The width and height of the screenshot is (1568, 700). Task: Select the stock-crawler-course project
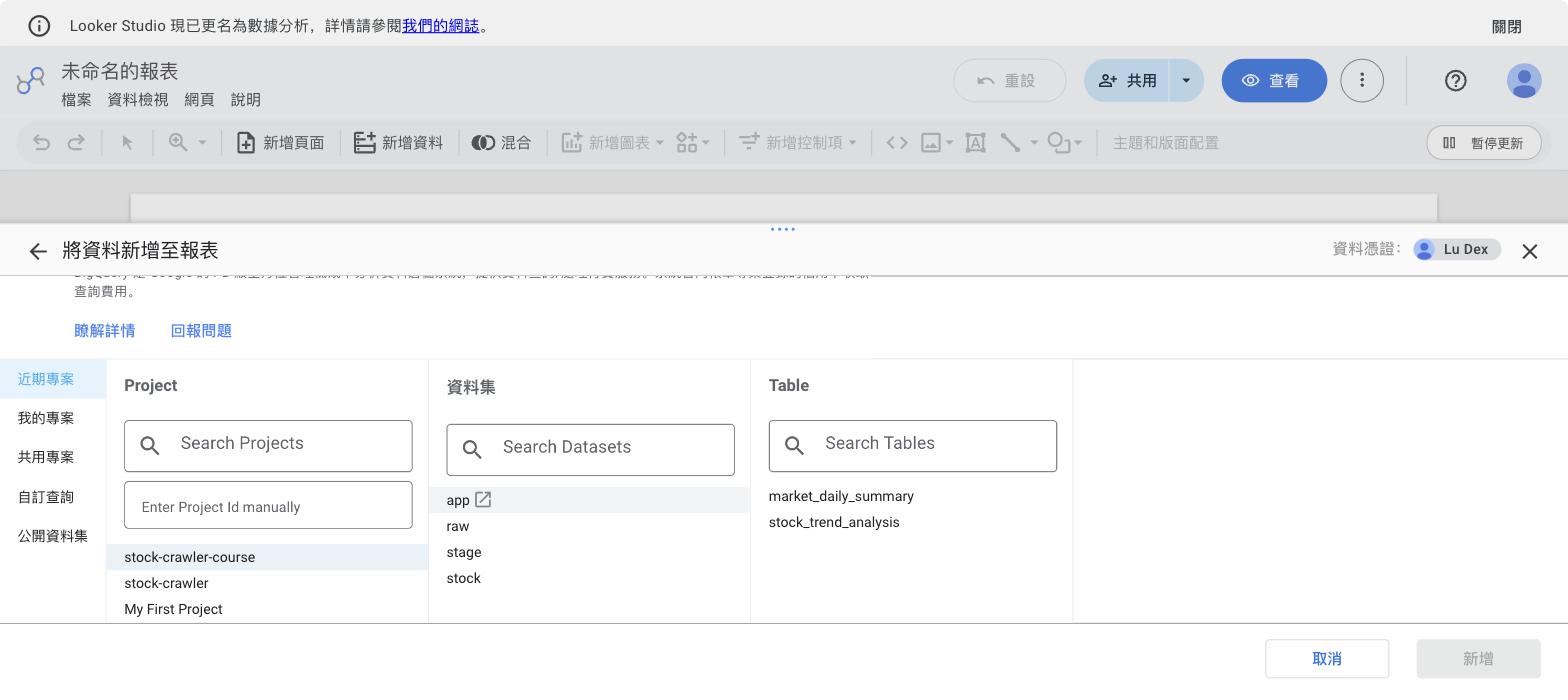point(267,557)
